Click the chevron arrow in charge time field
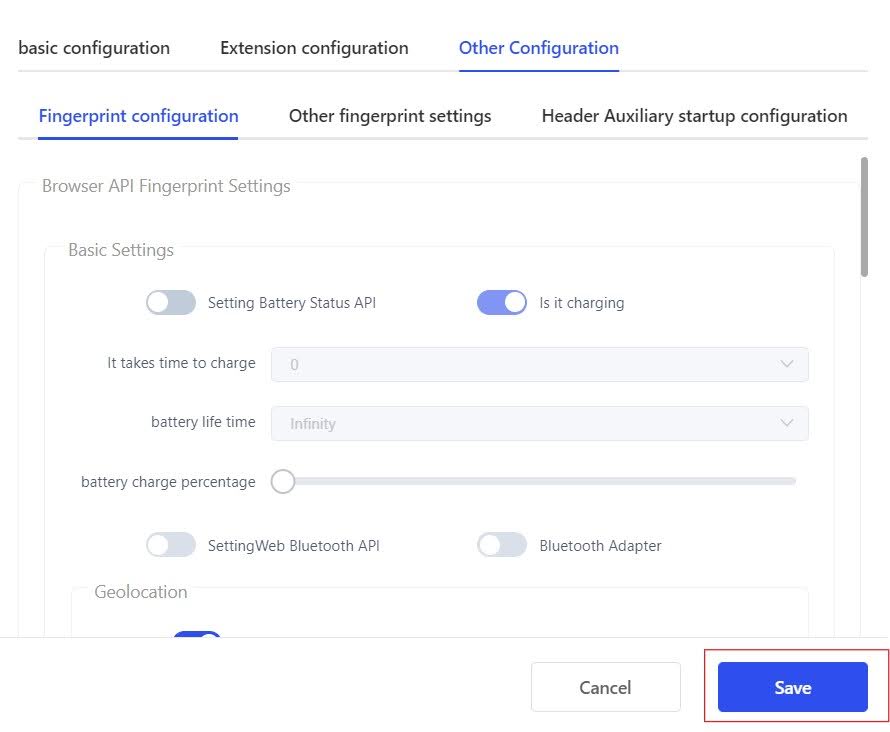 click(x=786, y=365)
